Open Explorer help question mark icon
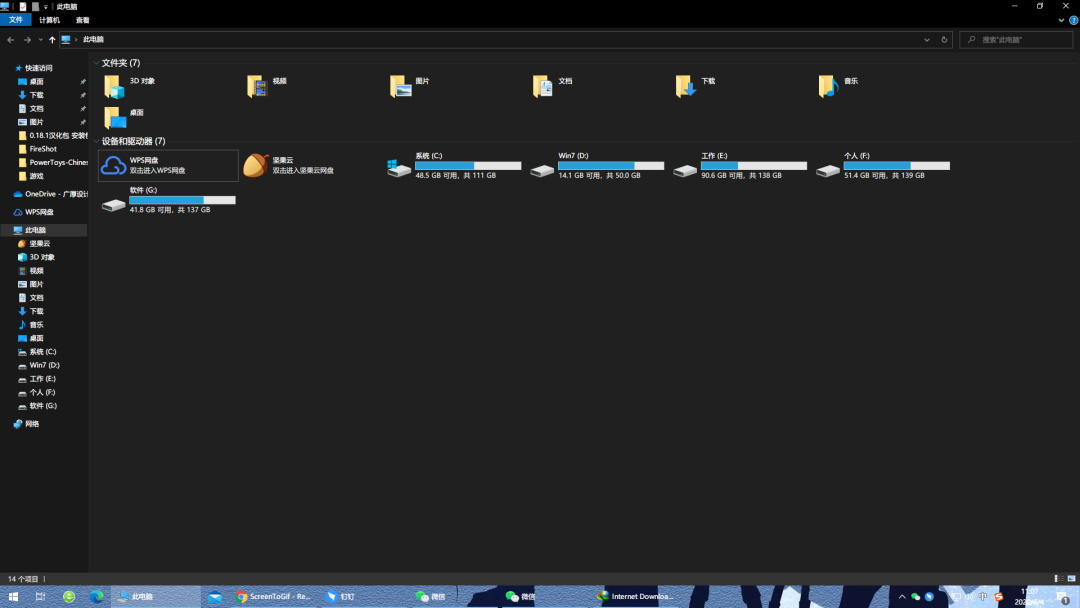 [x=1073, y=20]
